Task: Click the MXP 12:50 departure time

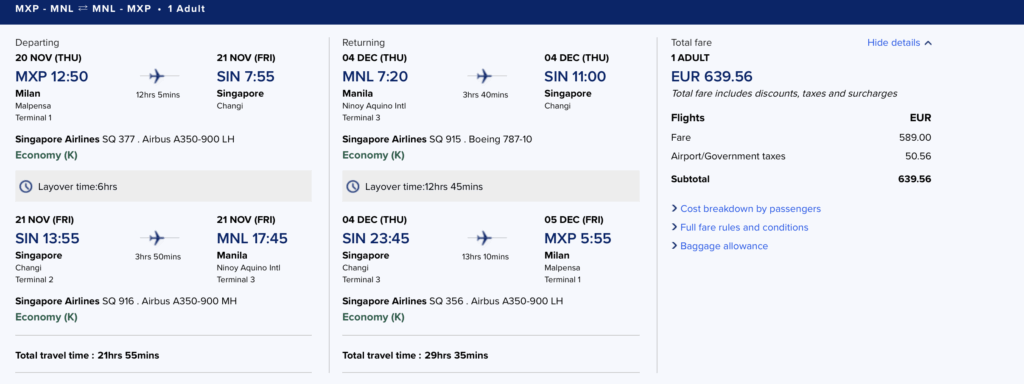Action: point(52,76)
